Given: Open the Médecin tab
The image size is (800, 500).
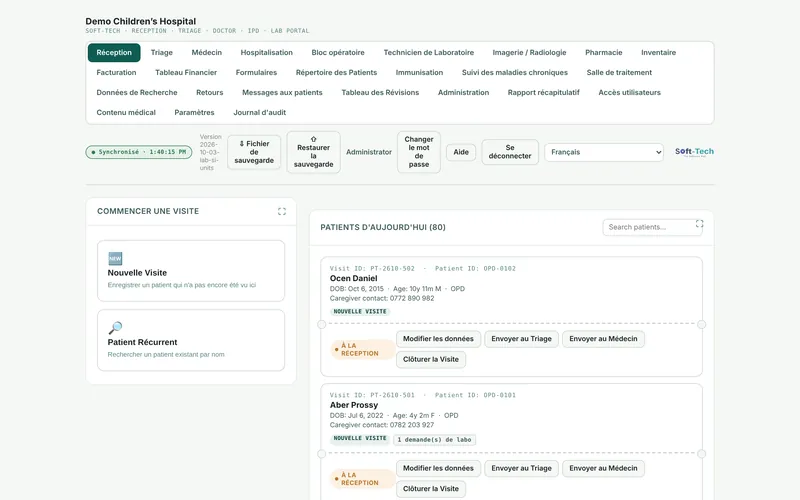Looking at the screenshot, I should click(x=207, y=53).
